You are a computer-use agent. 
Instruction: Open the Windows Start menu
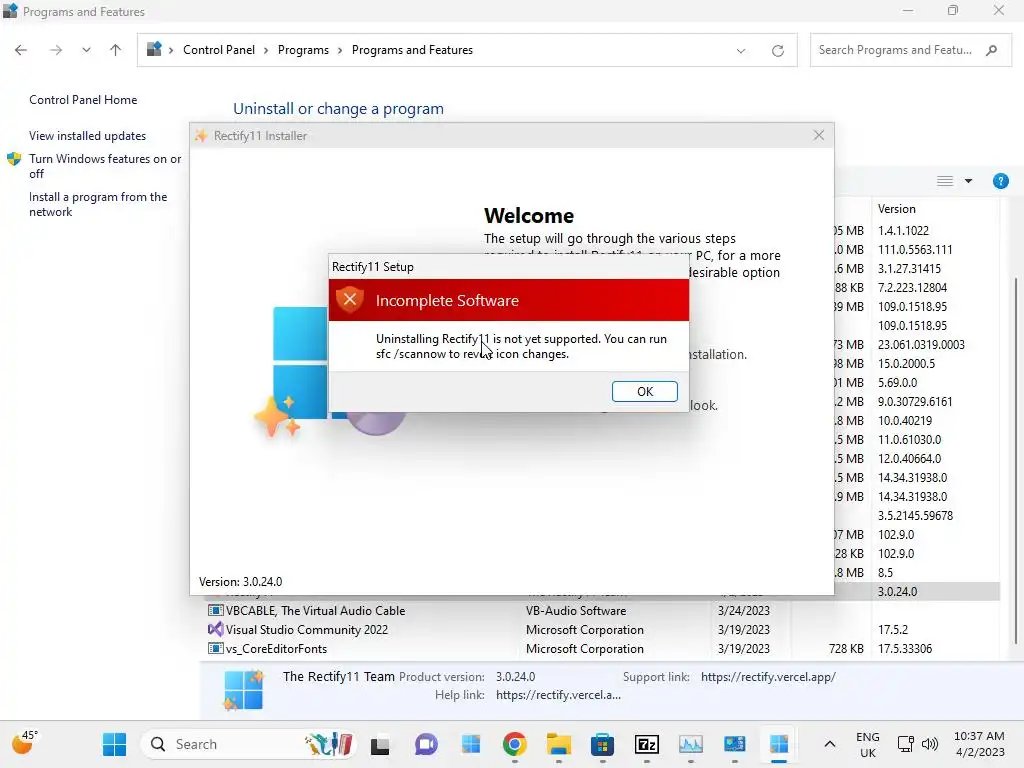coord(114,744)
